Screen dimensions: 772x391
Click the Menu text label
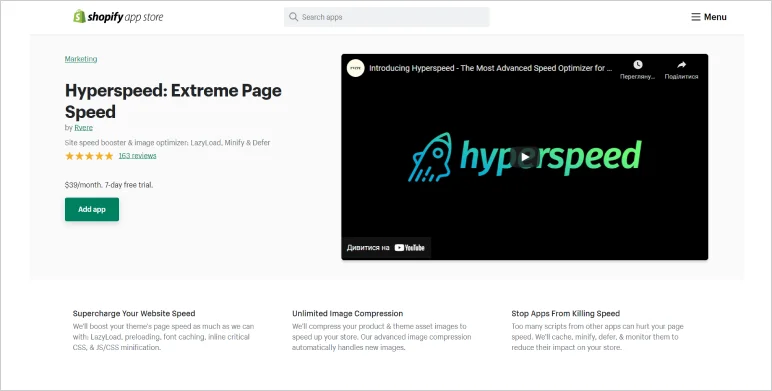point(715,17)
